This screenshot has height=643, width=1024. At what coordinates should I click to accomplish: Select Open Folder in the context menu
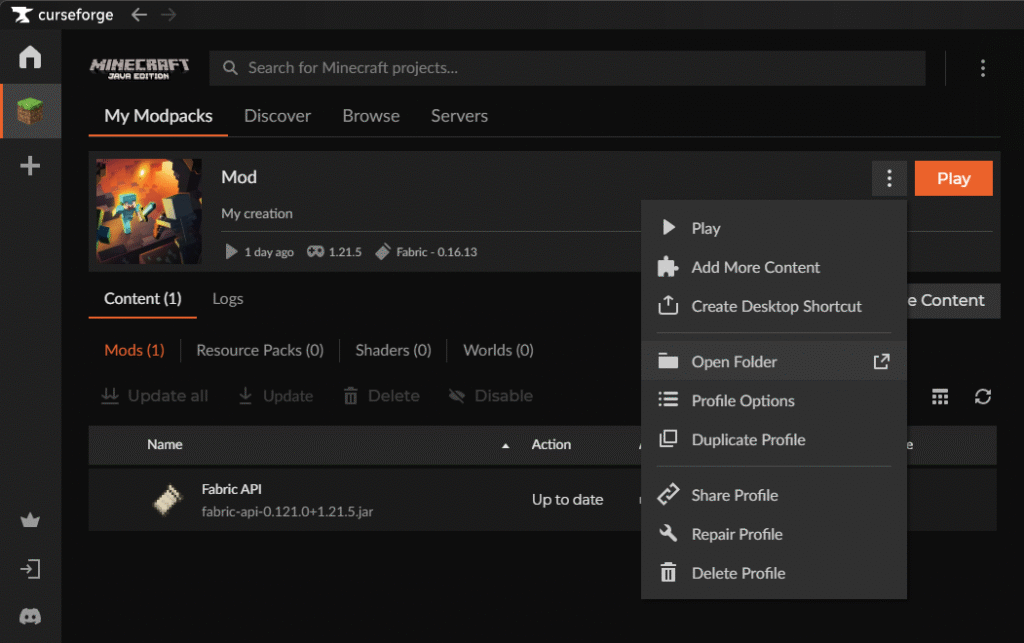tap(774, 361)
